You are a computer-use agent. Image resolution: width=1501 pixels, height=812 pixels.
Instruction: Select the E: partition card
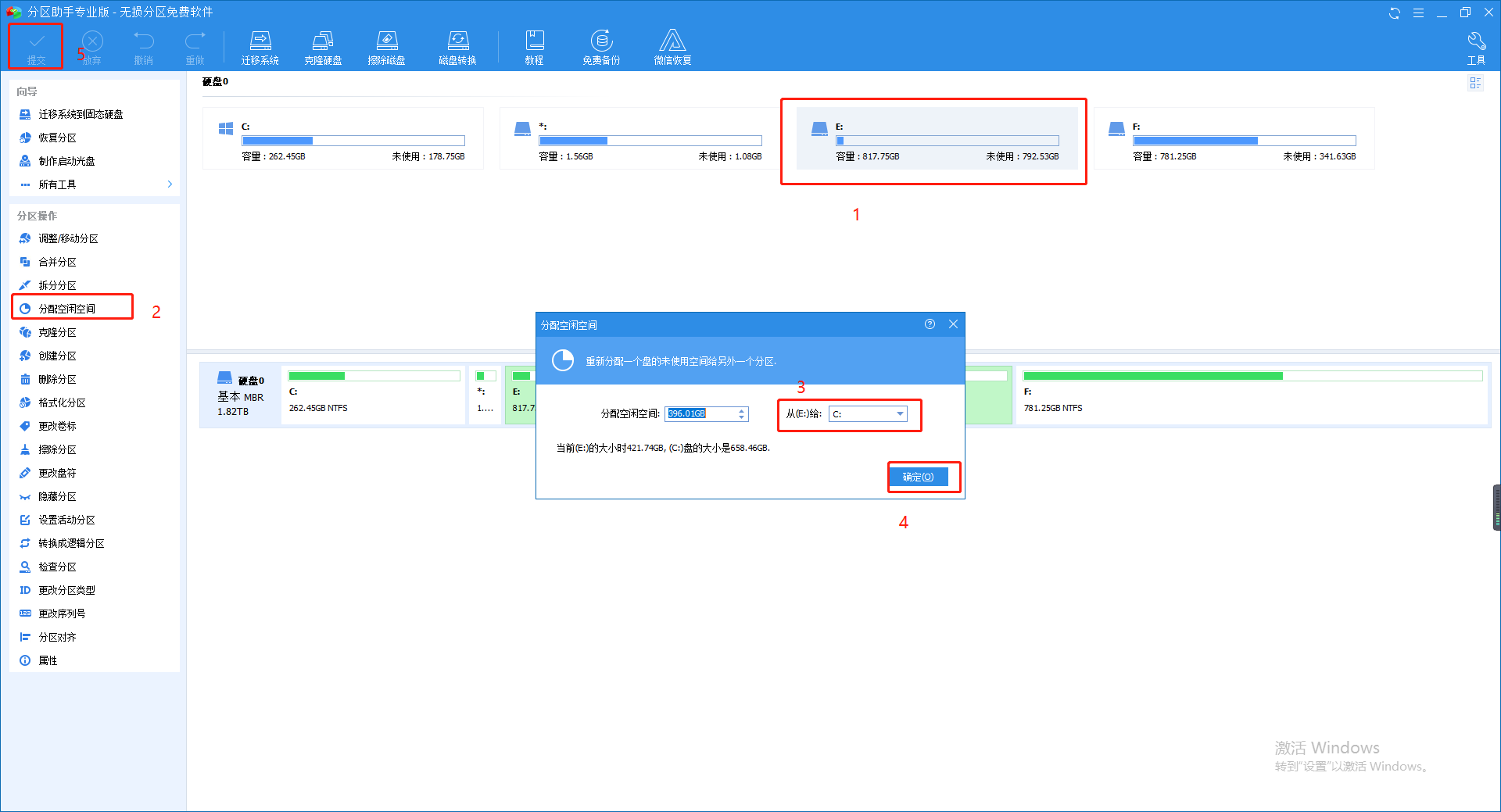[937, 138]
